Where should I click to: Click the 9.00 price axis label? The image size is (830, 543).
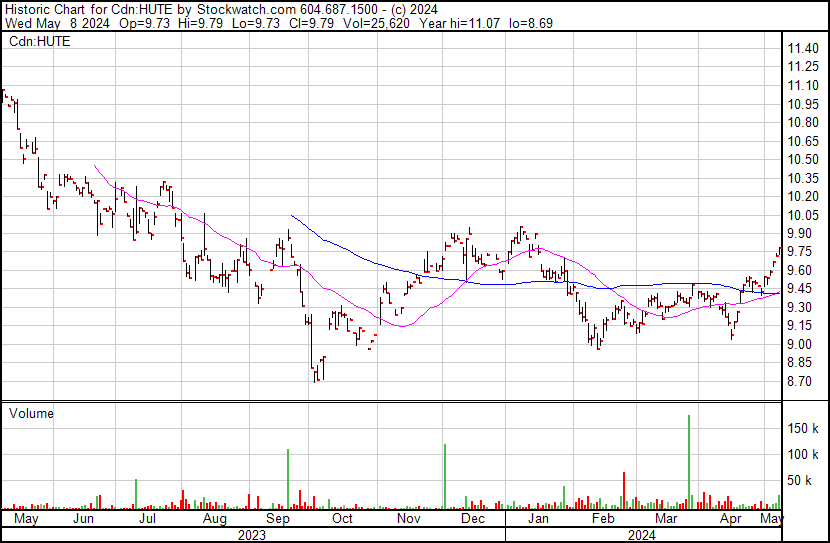[x=799, y=344]
